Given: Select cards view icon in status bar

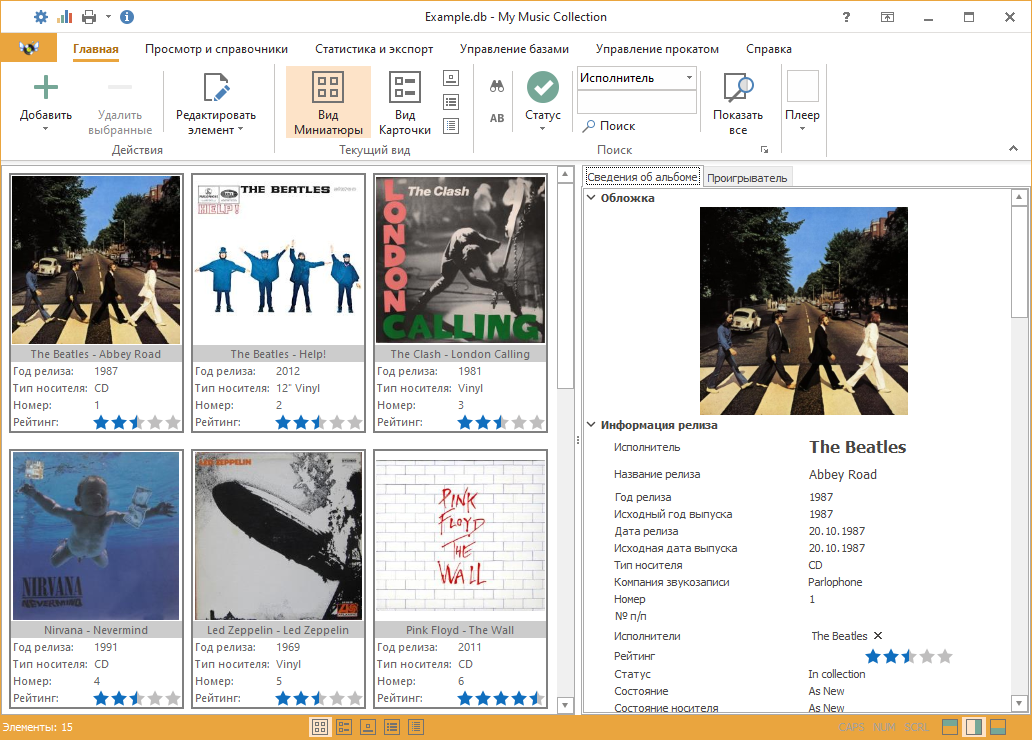Looking at the screenshot, I should point(344,727).
